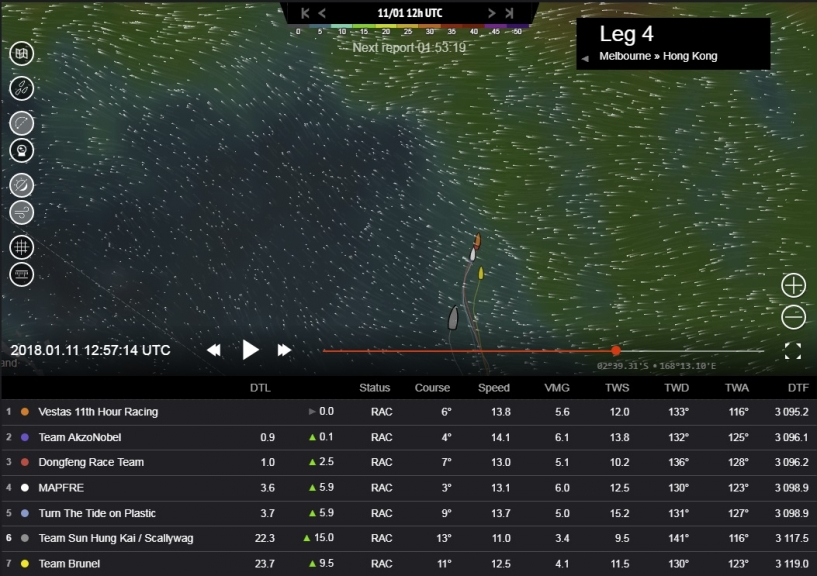The width and height of the screenshot is (817, 576).
Task: Toggle the day/night overlay icon
Action: point(21,185)
